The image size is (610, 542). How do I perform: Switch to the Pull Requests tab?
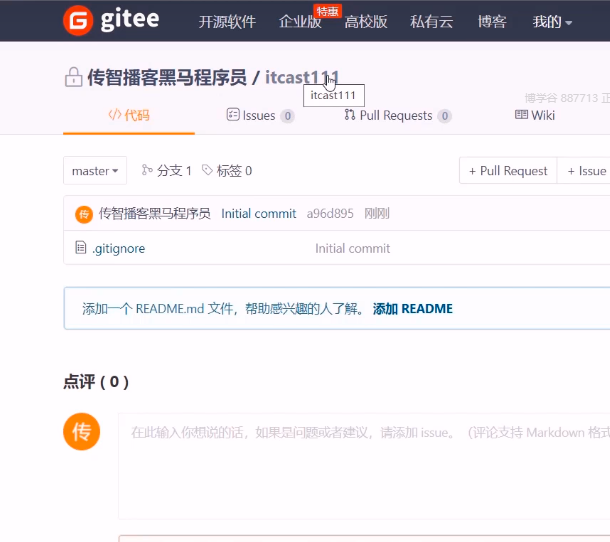pyautogui.click(x=398, y=116)
